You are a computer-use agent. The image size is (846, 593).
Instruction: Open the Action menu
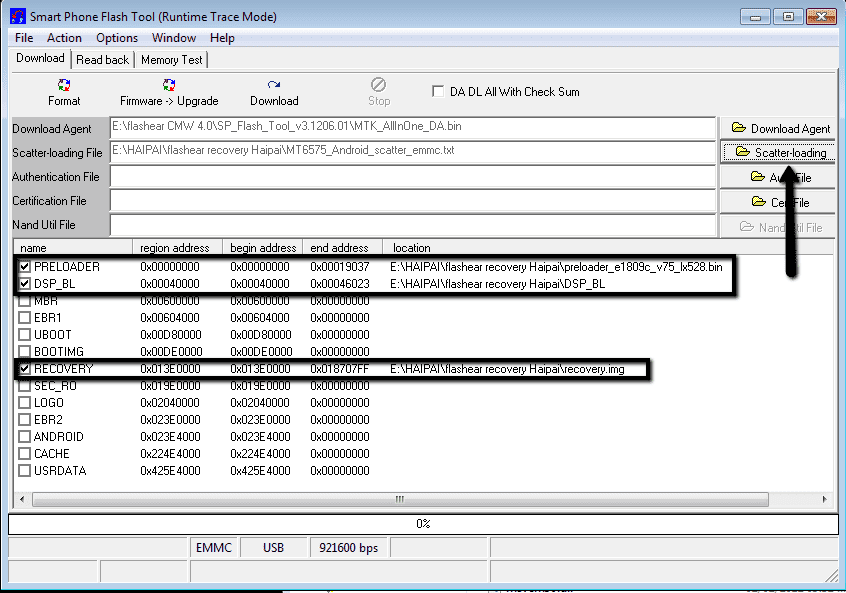(x=64, y=38)
